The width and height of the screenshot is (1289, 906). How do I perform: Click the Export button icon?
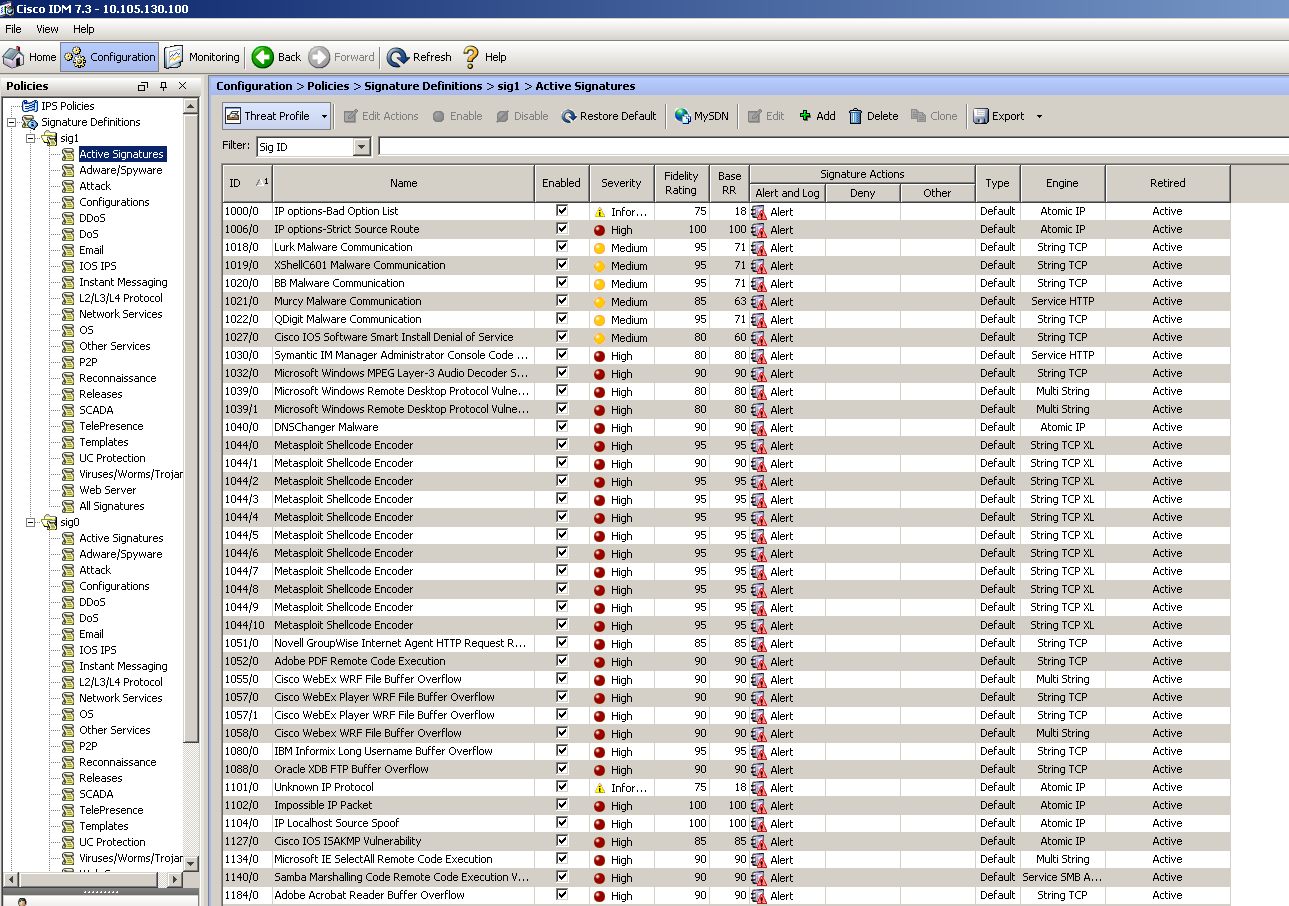pyautogui.click(x=981, y=116)
